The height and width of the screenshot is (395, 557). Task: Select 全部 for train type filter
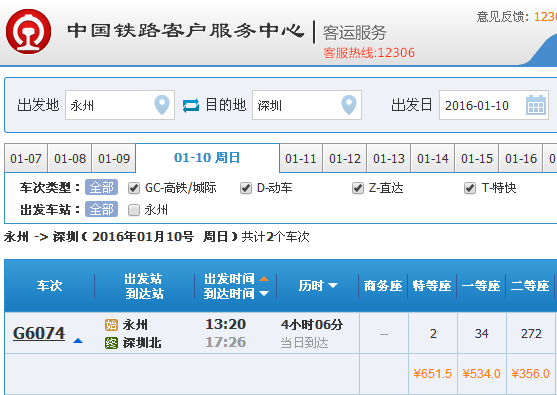(x=101, y=187)
